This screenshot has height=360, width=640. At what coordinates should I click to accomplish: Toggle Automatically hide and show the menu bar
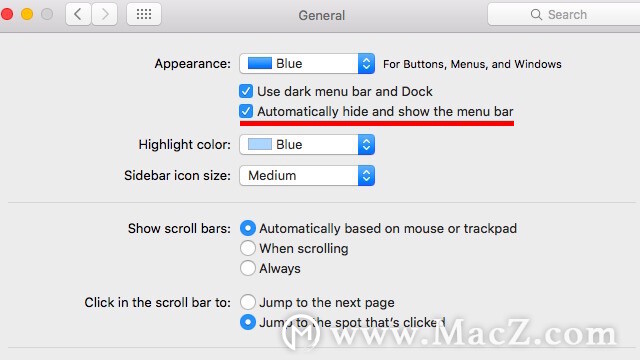(x=246, y=111)
